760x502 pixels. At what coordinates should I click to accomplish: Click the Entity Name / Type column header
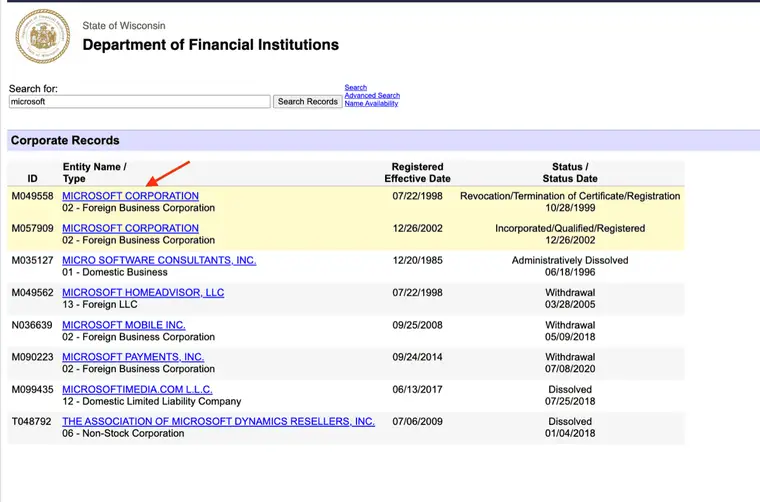(95, 173)
